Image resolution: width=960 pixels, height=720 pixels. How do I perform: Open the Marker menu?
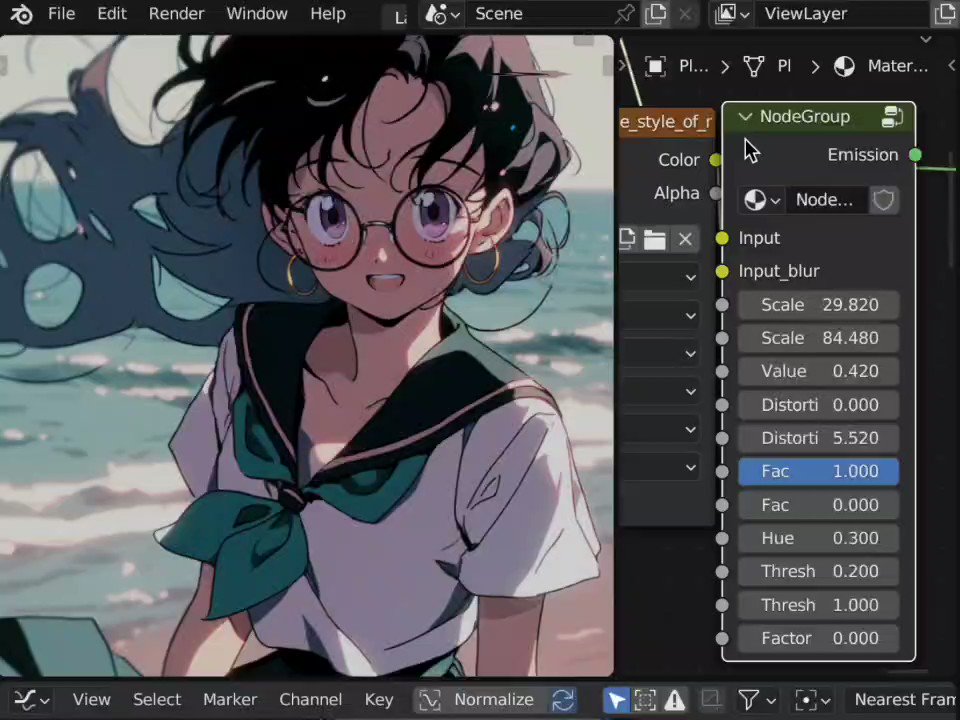(230, 699)
